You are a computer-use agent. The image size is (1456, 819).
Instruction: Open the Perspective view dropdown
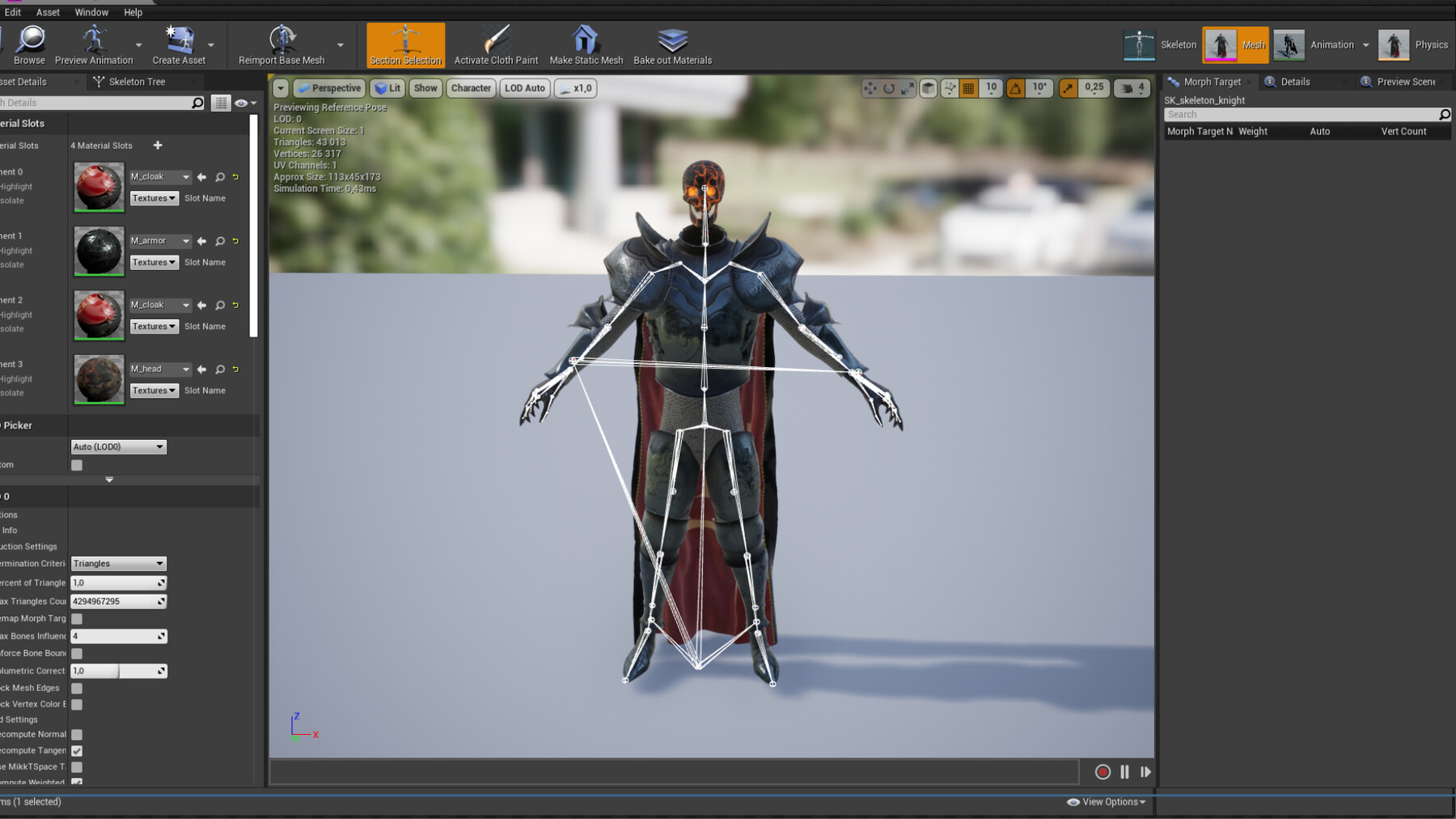point(328,88)
